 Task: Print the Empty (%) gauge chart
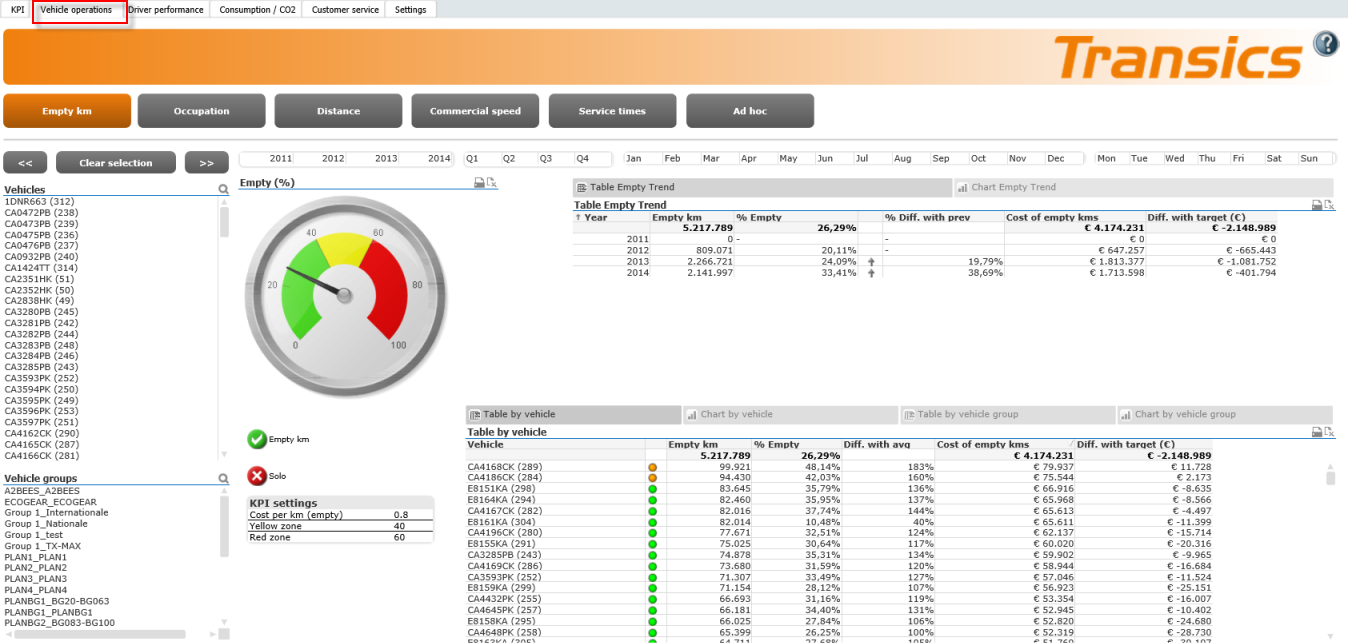coord(479,183)
